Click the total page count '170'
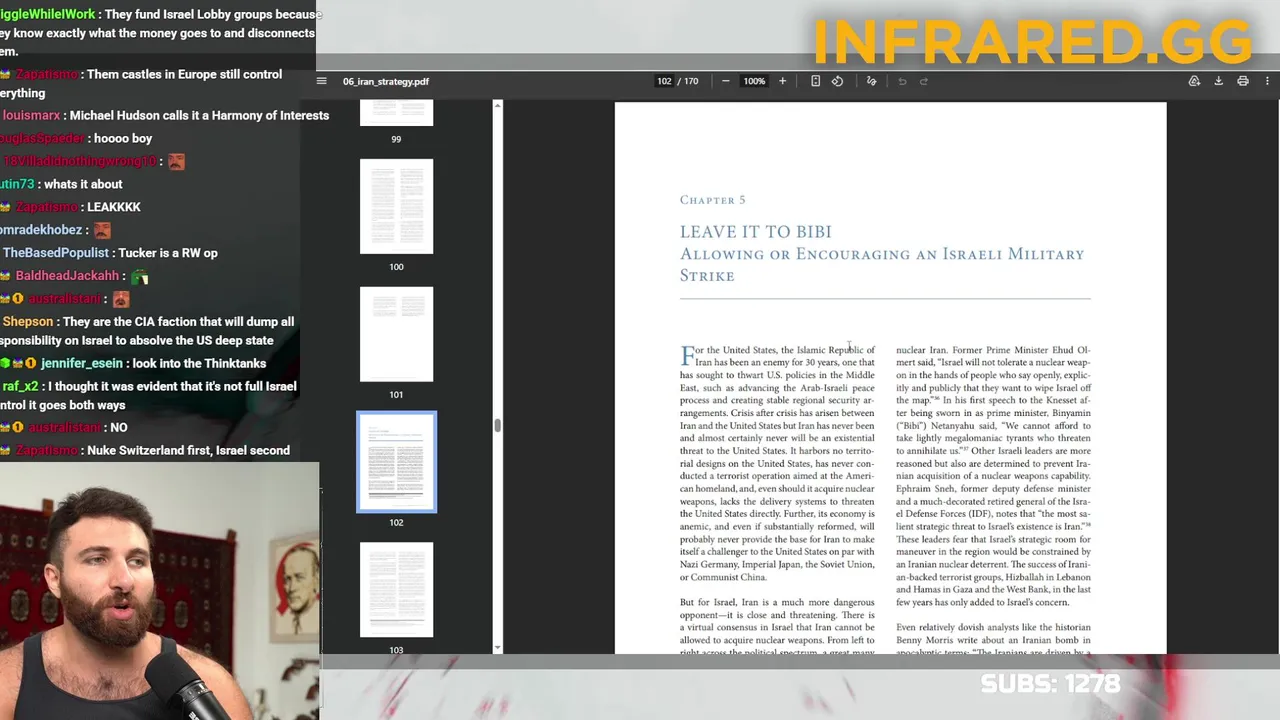Image resolution: width=1280 pixels, height=720 pixels. click(691, 81)
